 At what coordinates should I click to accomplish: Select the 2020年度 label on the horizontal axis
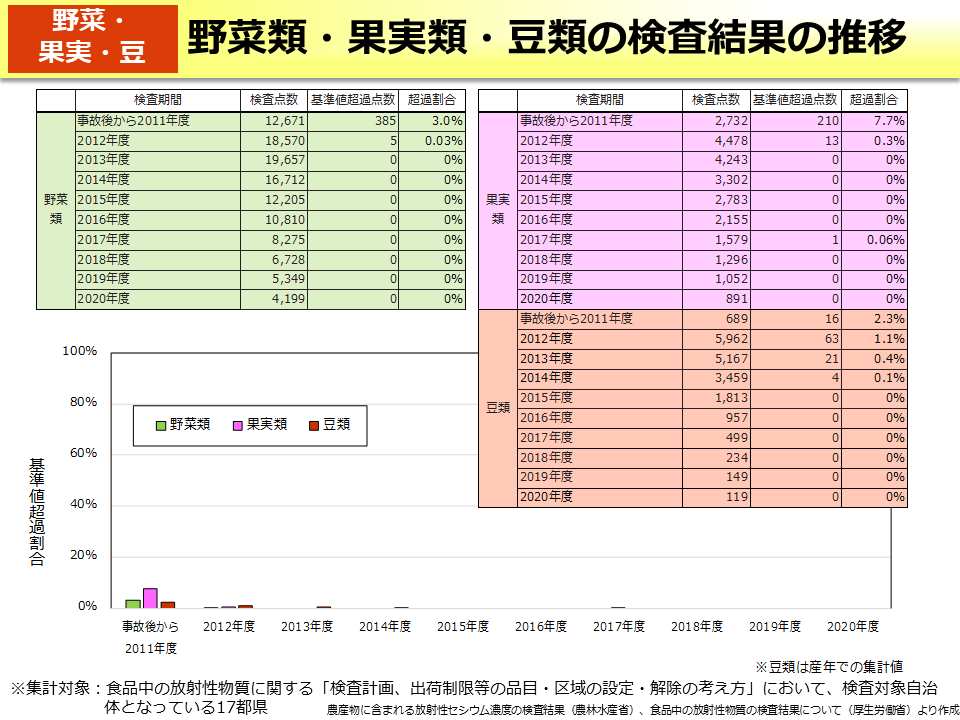(x=853, y=627)
